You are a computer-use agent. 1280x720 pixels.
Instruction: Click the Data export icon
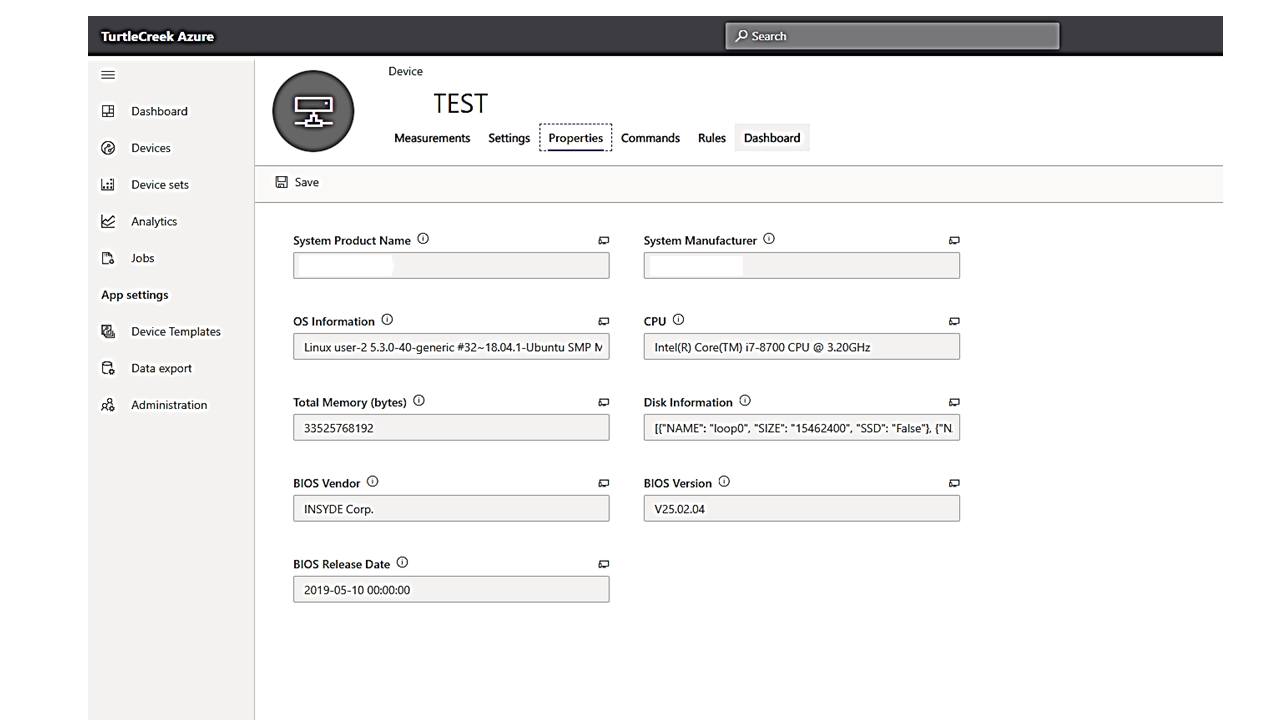click(108, 368)
